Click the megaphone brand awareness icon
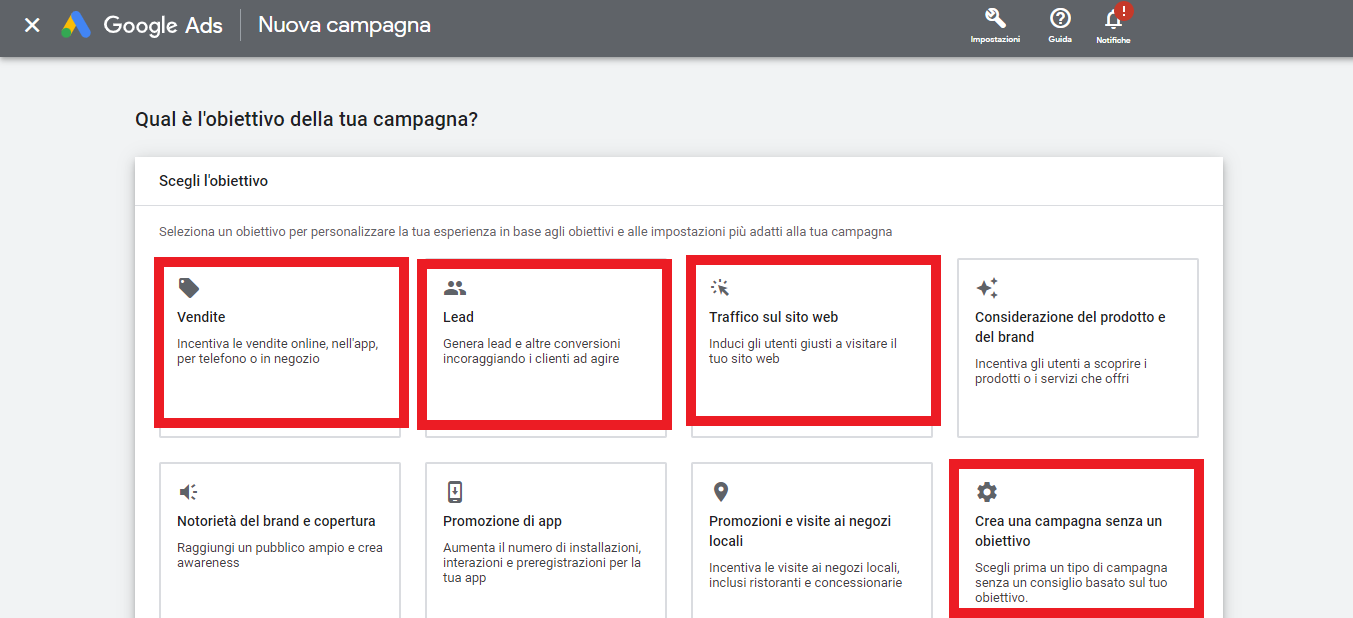The image size is (1353, 618). click(188, 492)
